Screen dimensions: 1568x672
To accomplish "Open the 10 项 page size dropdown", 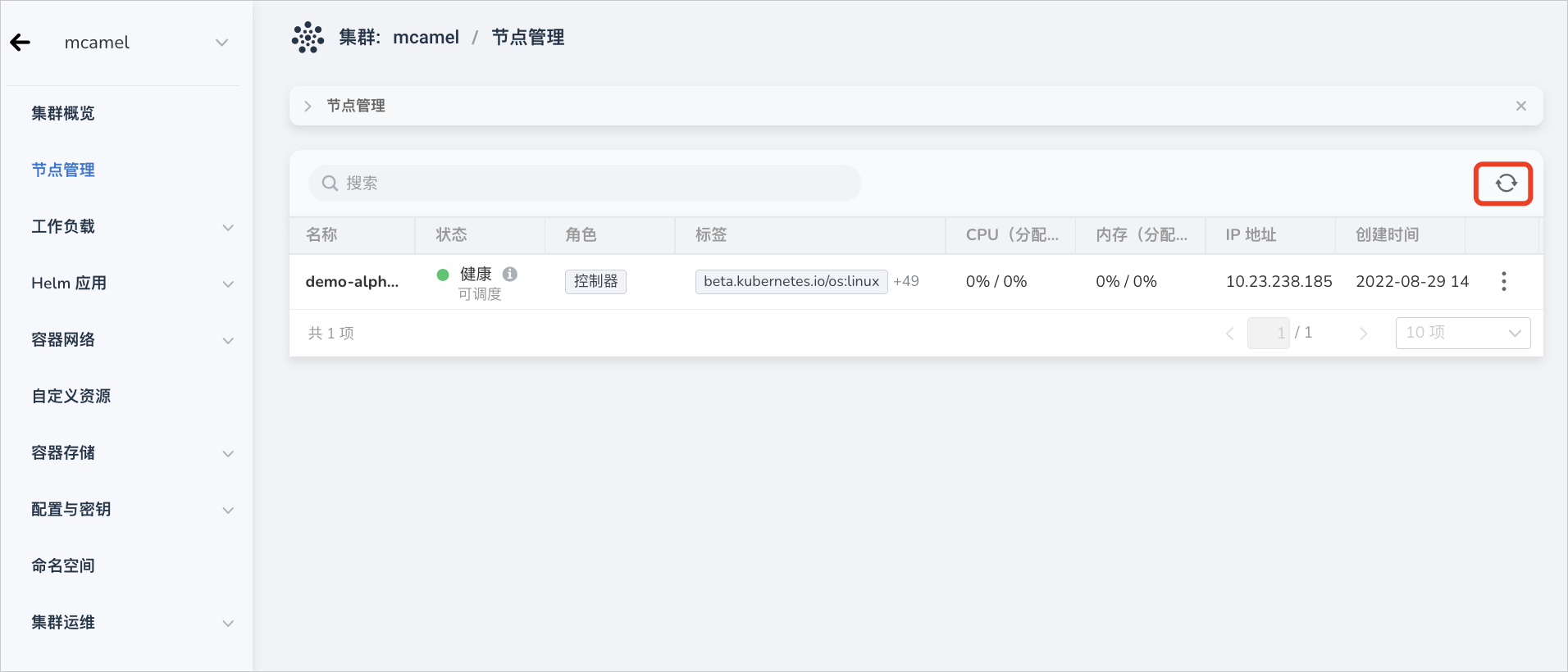I will click(x=1463, y=333).
